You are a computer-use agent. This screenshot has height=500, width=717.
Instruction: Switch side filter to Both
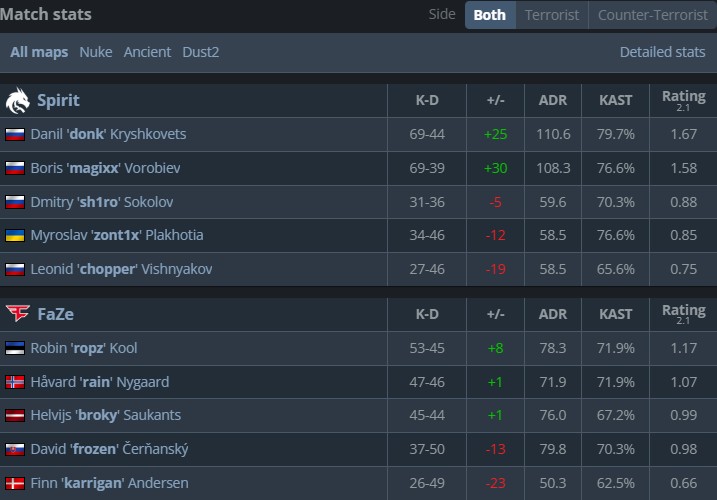490,15
